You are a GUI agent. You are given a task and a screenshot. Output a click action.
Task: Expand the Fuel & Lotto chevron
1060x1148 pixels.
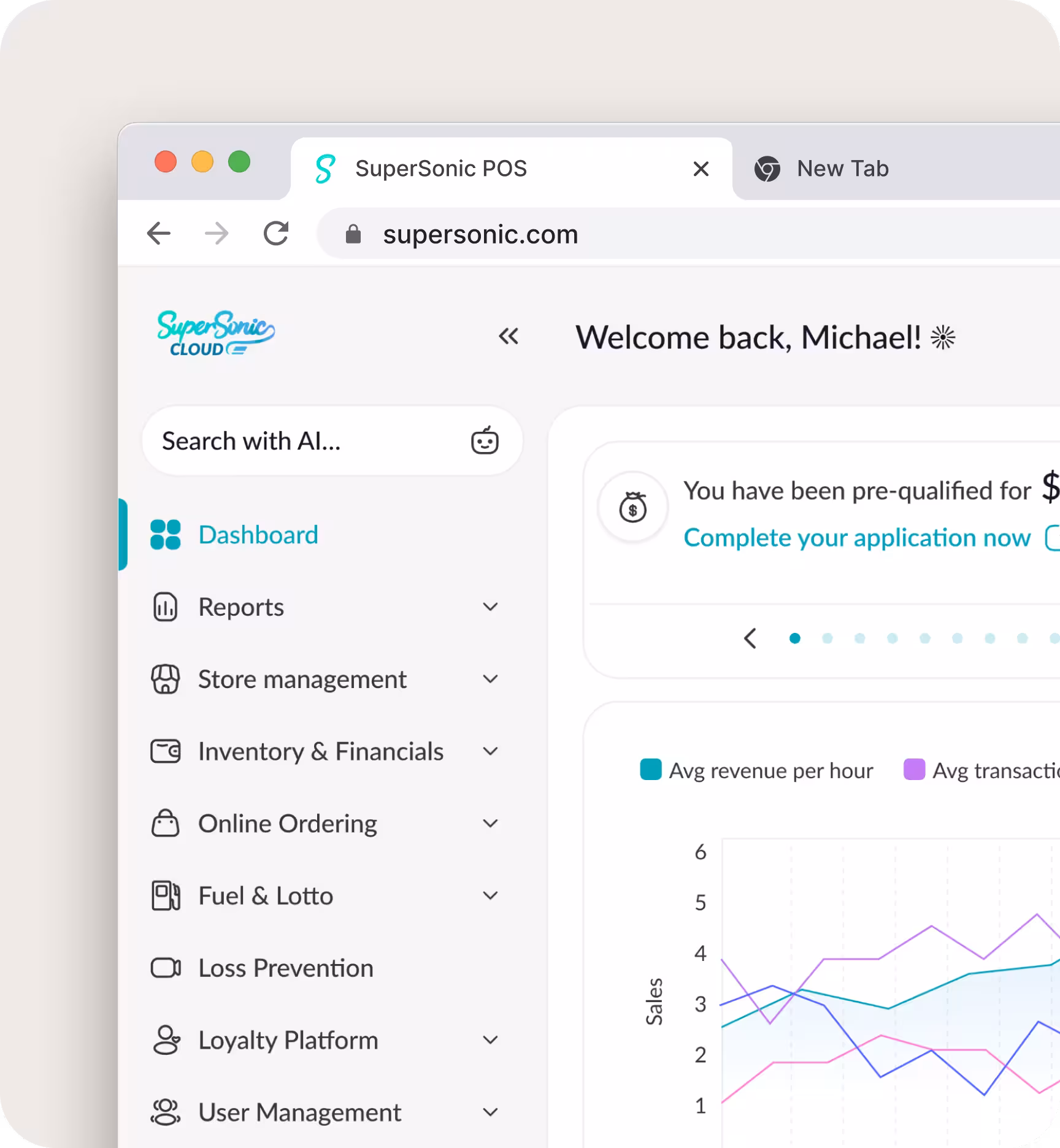click(x=490, y=896)
